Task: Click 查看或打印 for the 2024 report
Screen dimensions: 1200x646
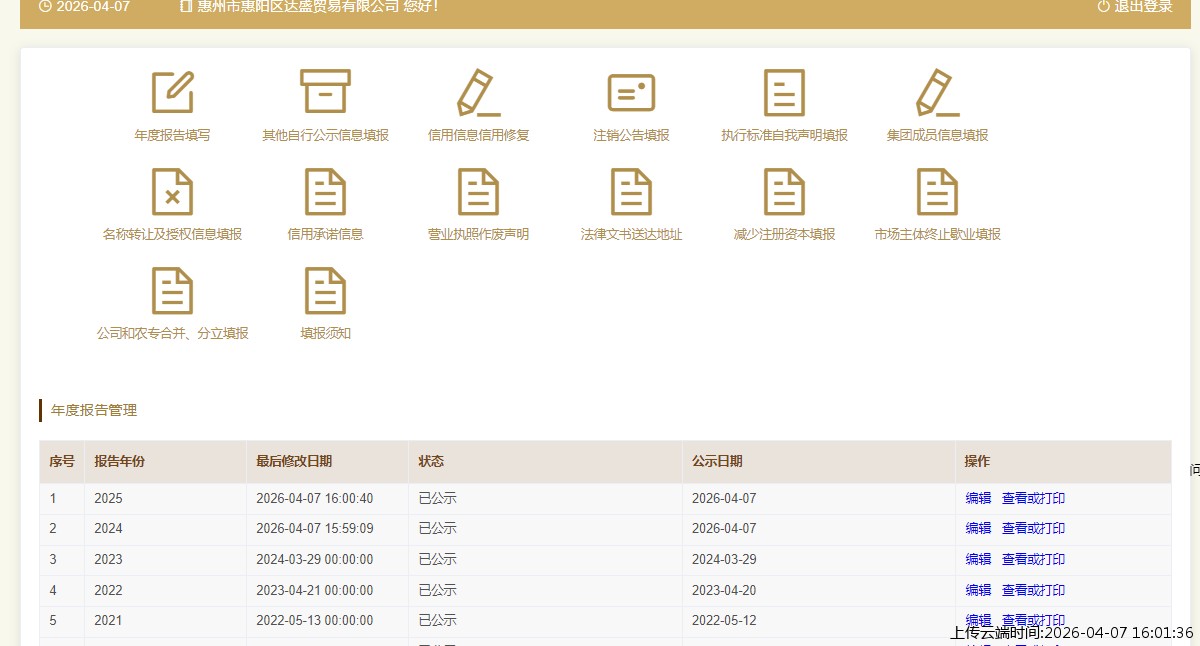Action: pyautogui.click(x=1033, y=528)
